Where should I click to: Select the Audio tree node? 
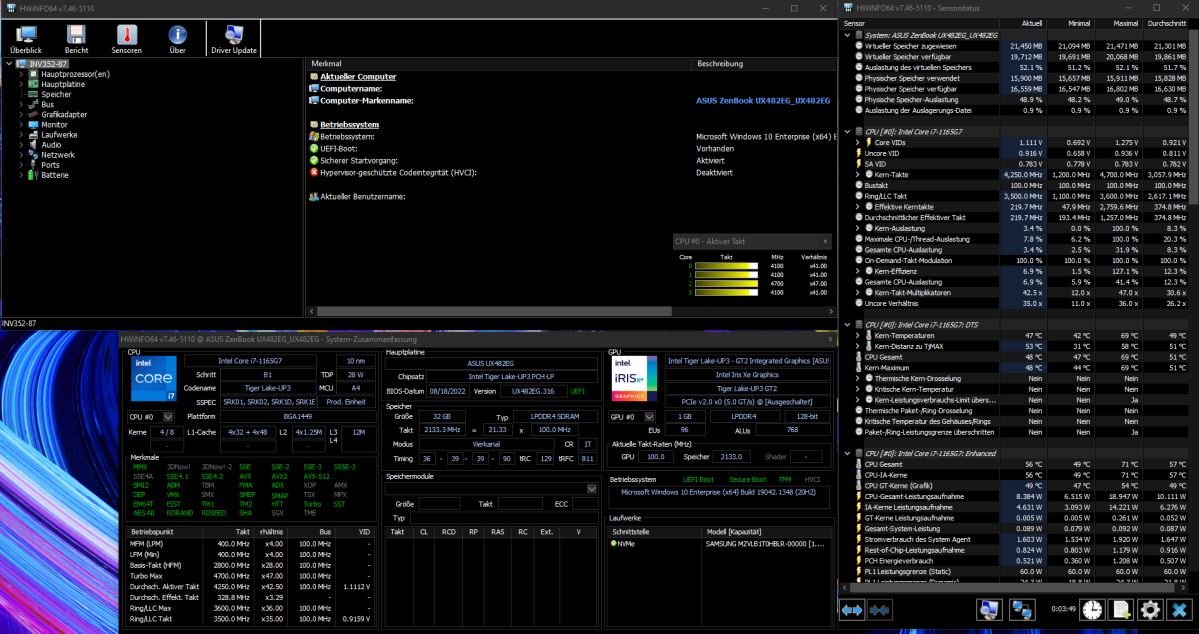pyautogui.click(x=51, y=145)
